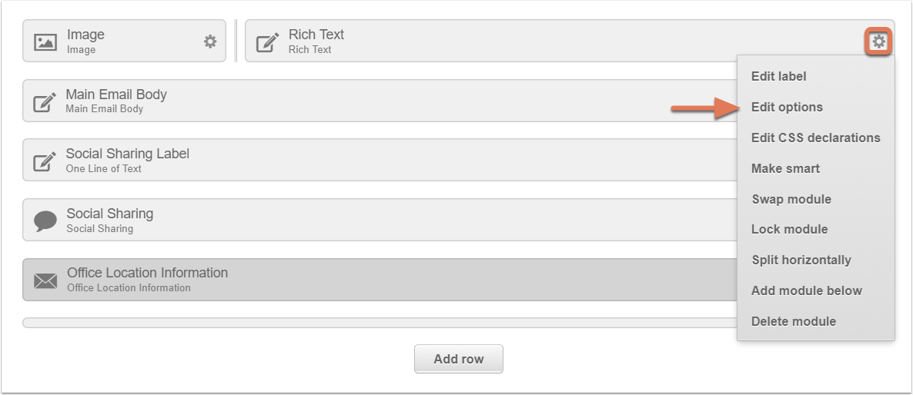Choose Make smart menu entry
913x395 pixels.
click(785, 168)
